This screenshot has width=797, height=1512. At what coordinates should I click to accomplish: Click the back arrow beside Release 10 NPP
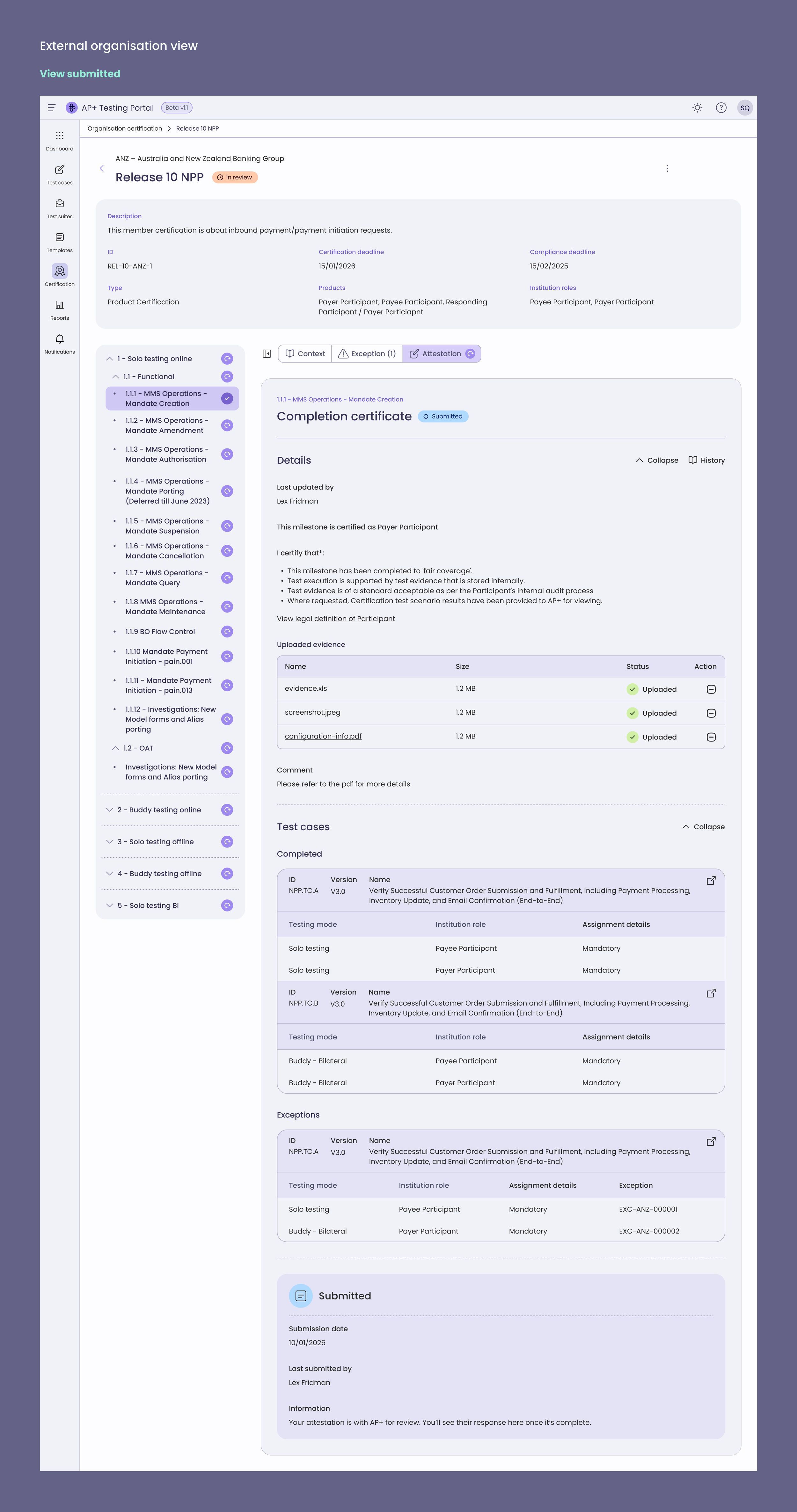(x=101, y=168)
